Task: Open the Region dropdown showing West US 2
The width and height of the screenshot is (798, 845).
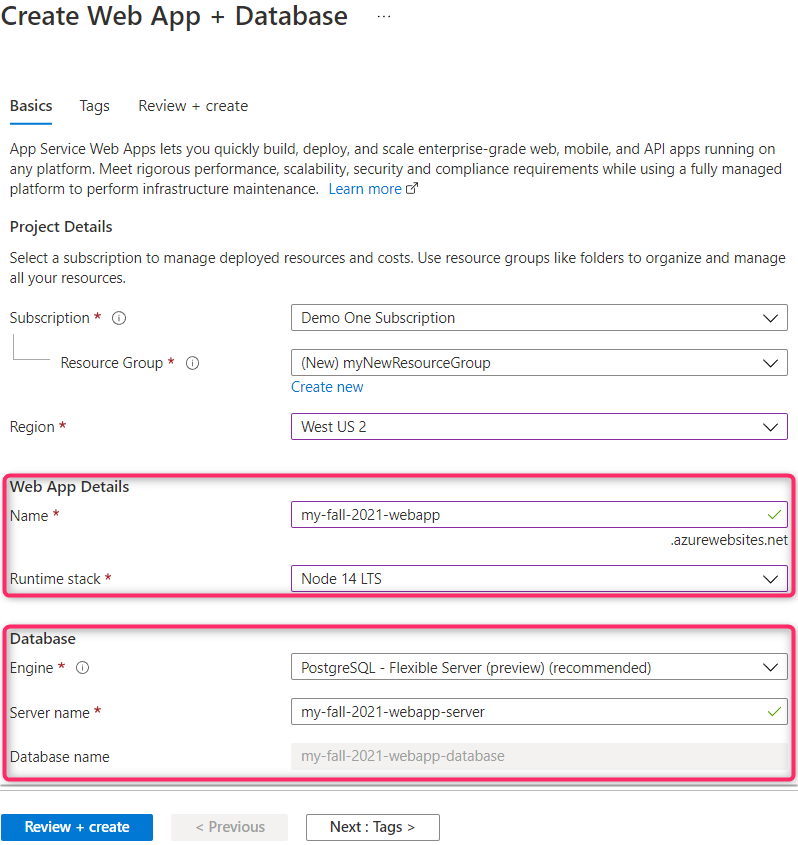Action: (539, 427)
